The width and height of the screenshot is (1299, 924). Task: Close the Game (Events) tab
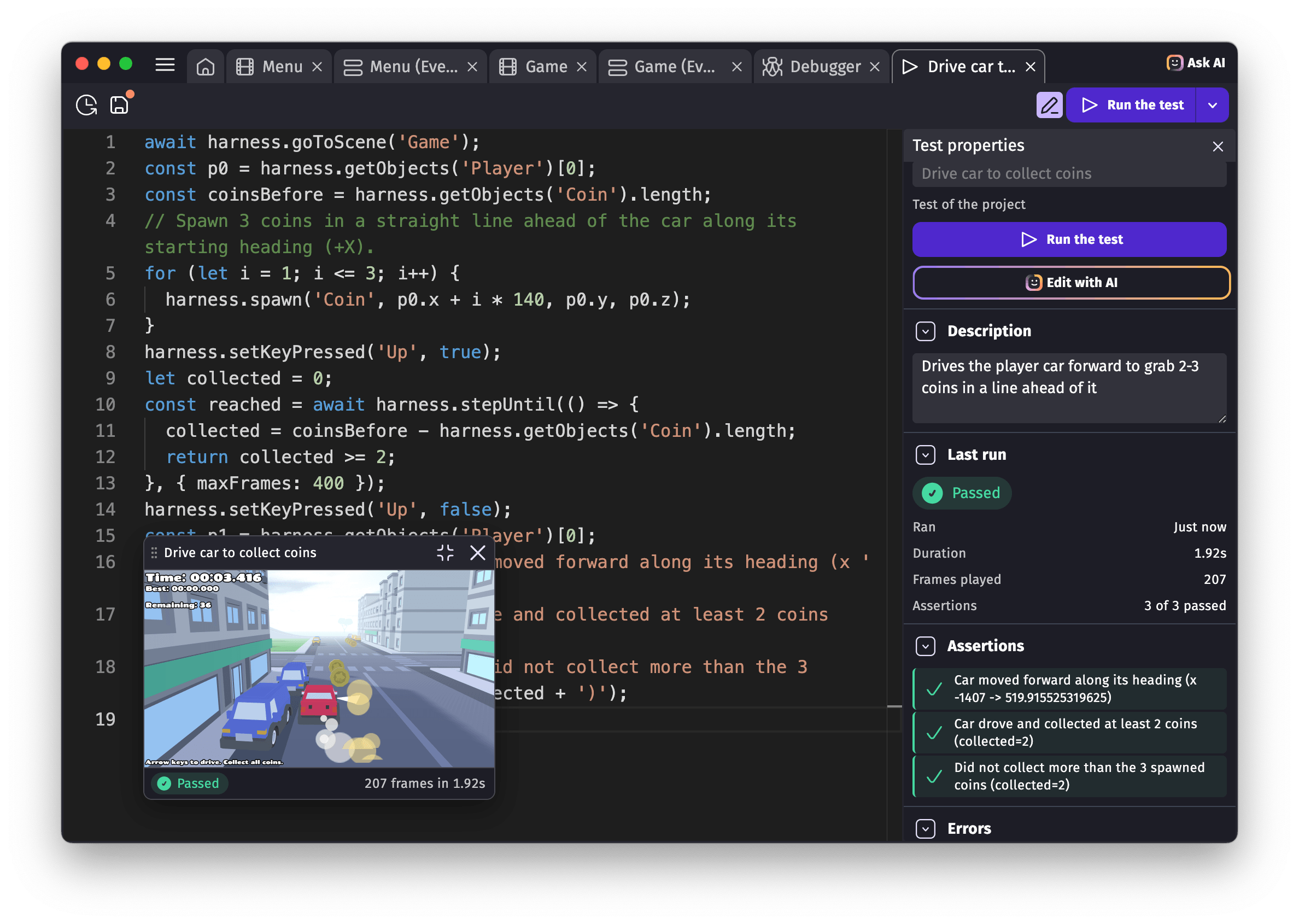737,67
